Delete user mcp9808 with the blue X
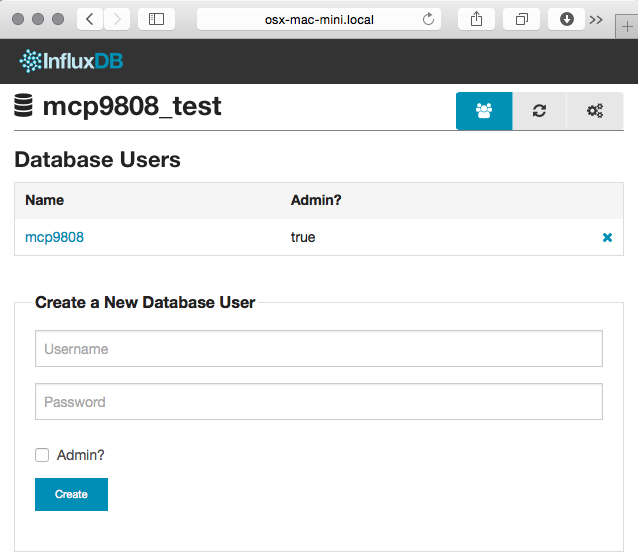 tap(607, 237)
